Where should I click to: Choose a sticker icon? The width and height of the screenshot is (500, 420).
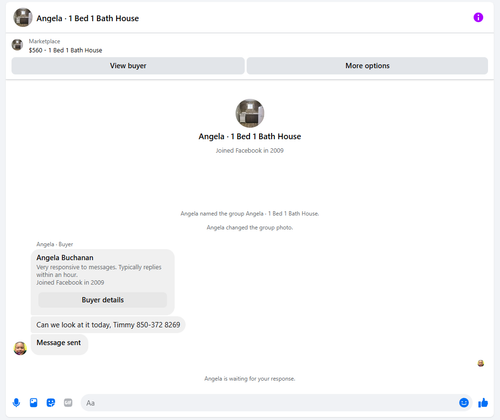51,403
